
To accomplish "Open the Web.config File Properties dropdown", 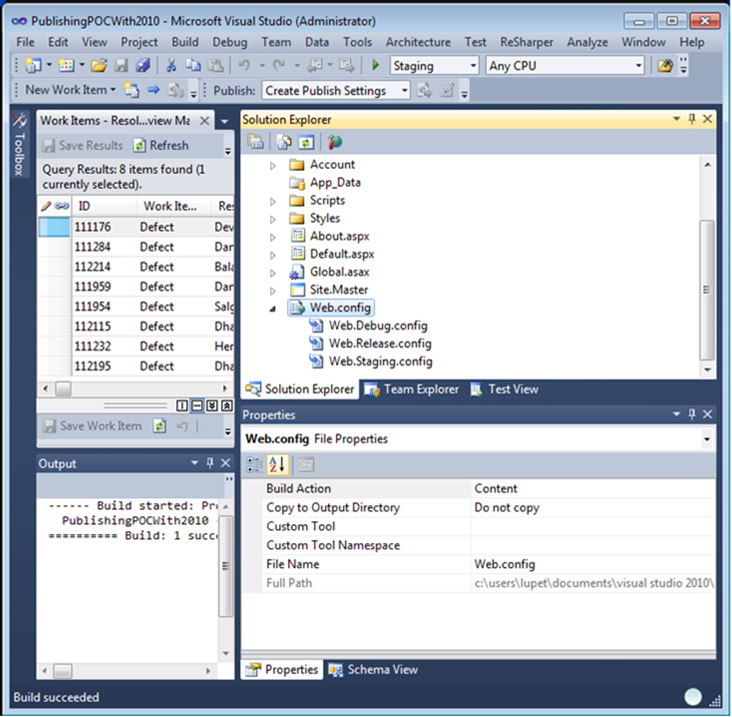I will 707,439.
